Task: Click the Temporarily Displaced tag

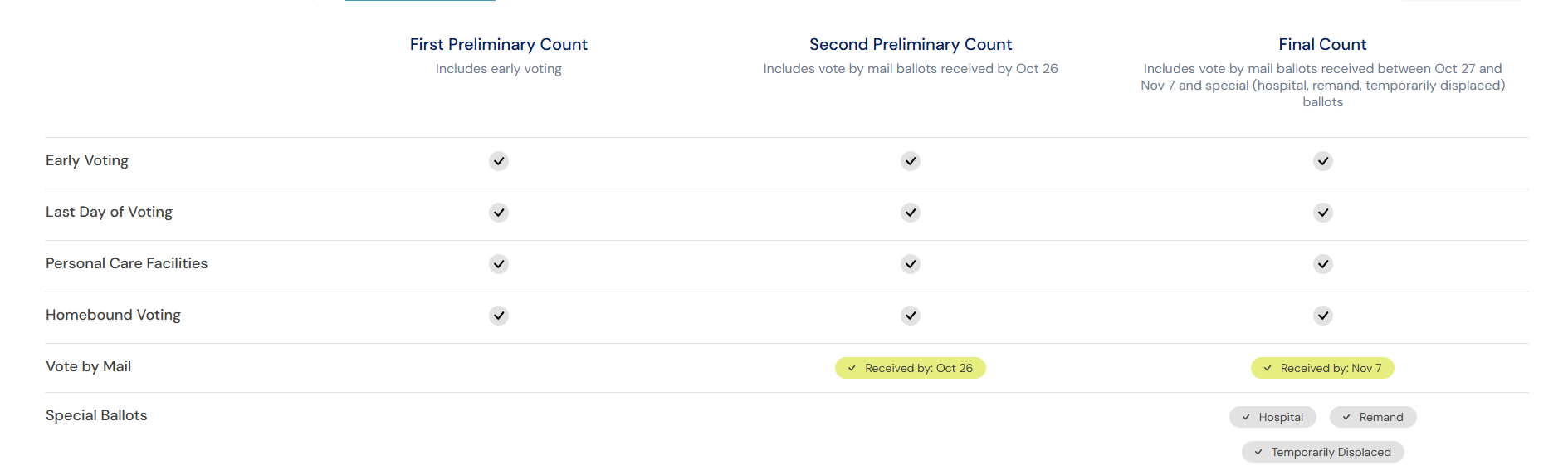Action: click(x=1323, y=452)
